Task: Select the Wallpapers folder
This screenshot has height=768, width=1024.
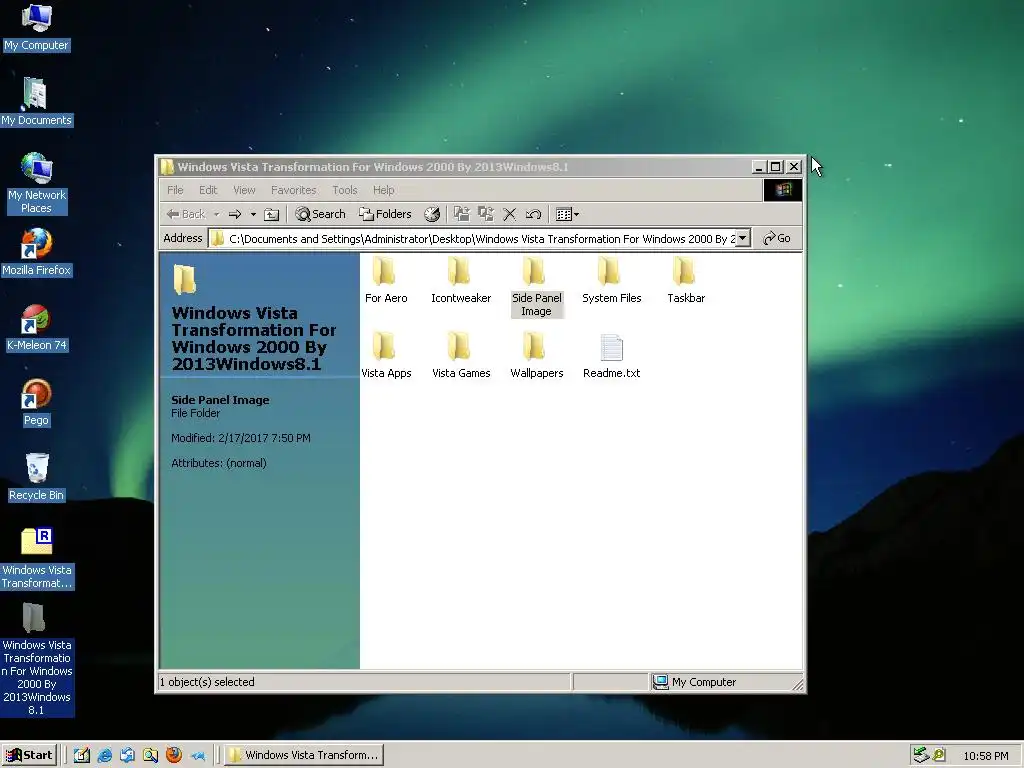Action: (536, 355)
